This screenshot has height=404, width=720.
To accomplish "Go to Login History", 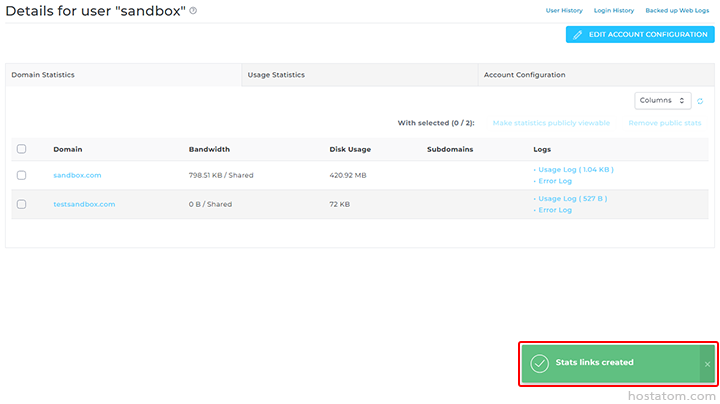I will [614, 10].
